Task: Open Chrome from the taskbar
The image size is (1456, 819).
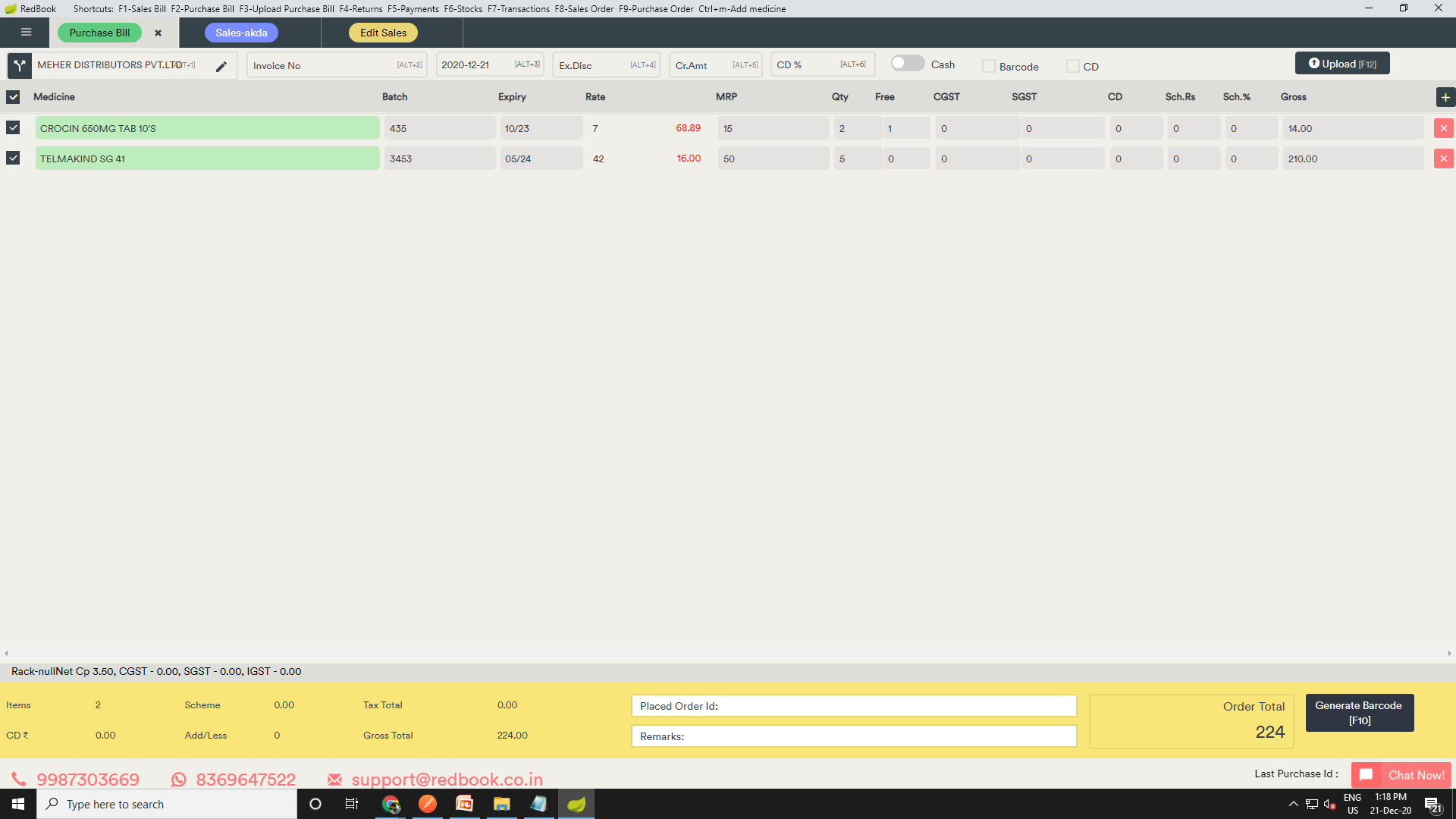Action: tap(391, 805)
